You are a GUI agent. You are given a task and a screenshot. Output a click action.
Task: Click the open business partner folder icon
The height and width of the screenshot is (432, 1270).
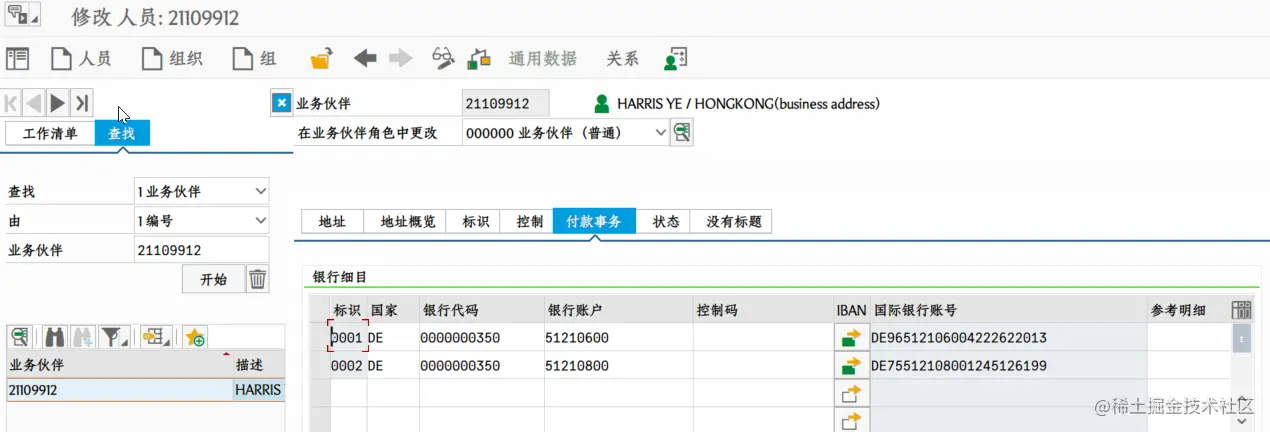[321, 59]
